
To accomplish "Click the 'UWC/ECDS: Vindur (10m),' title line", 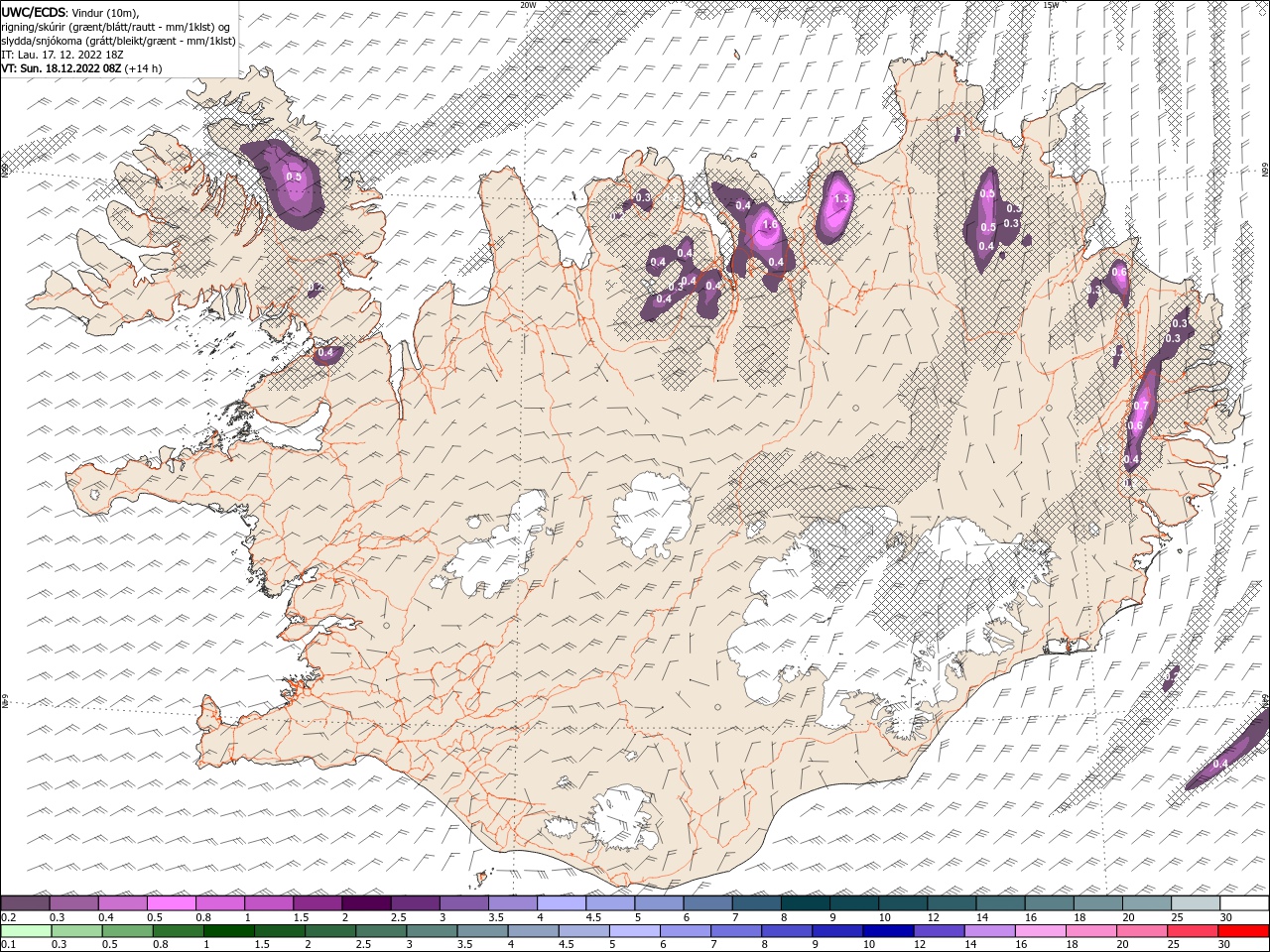I will [70, 12].
